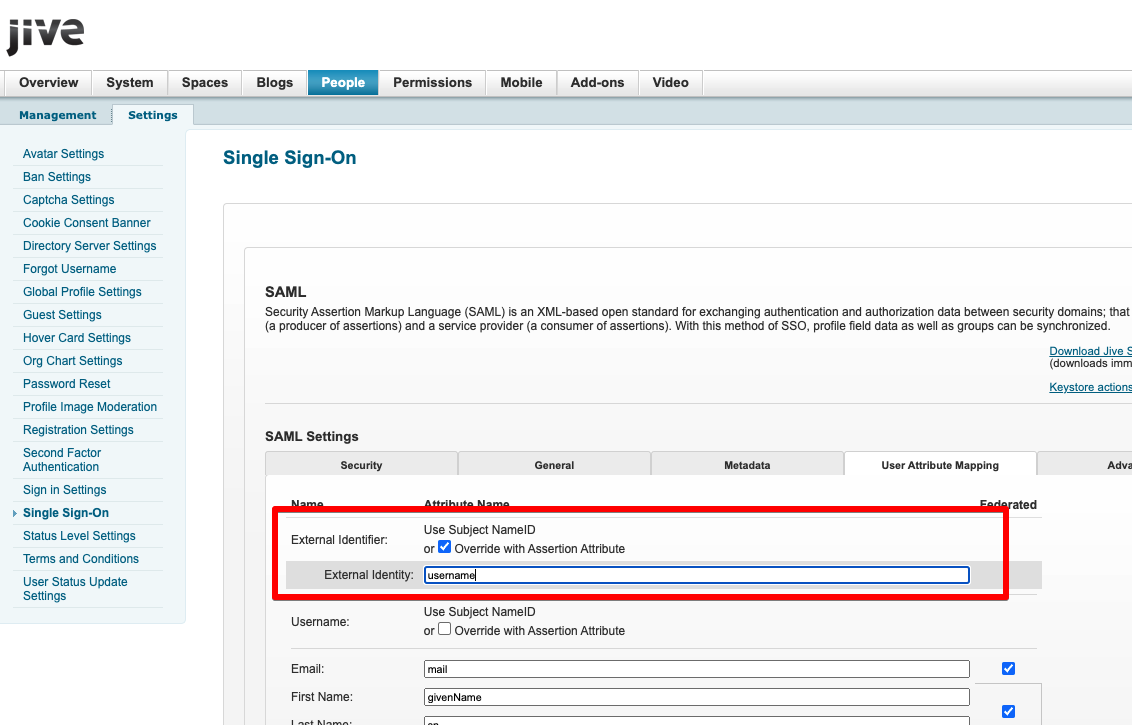This screenshot has width=1132, height=725.
Task: Switch to the Security SAML tab
Action: 361,465
